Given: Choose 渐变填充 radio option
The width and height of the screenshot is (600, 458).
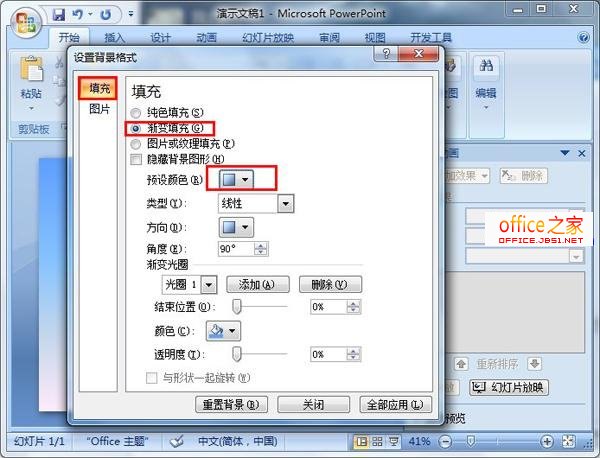Looking at the screenshot, I should [x=135, y=129].
